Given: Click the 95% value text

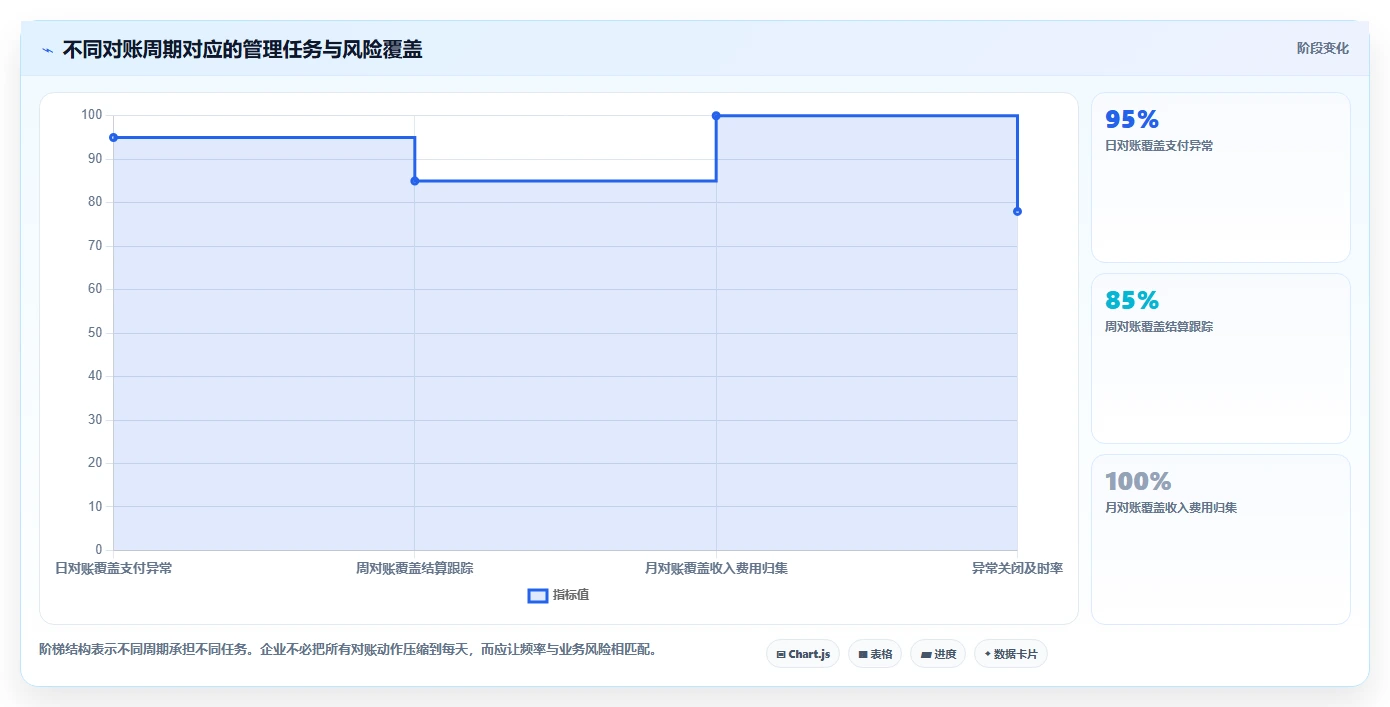Looking at the screenshot, I should 1132,120.
